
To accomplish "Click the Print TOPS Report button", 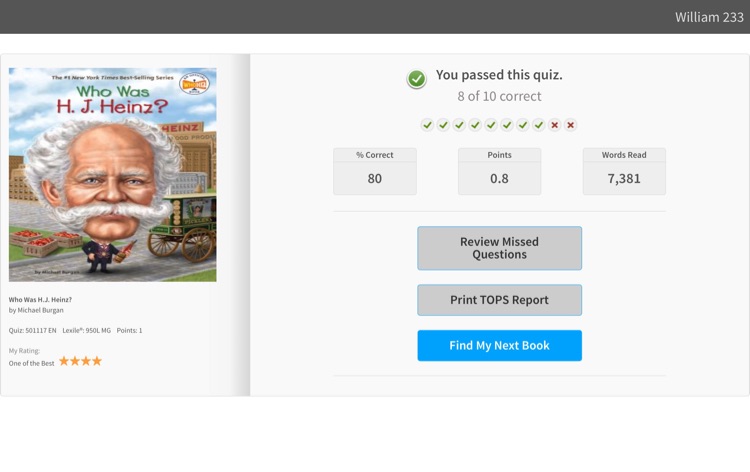I will tap(499, 300).
